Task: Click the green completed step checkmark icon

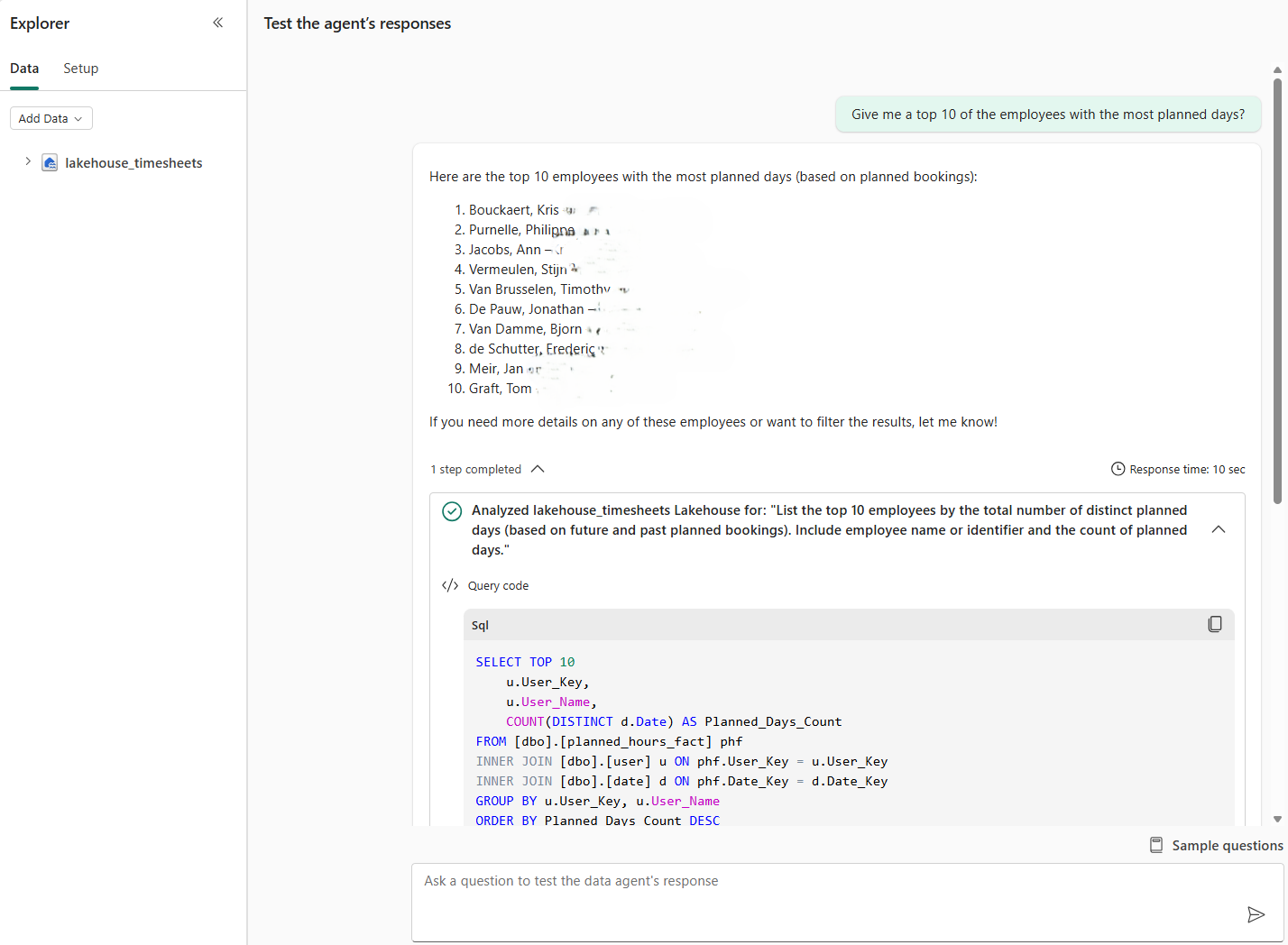Action: 452,511
